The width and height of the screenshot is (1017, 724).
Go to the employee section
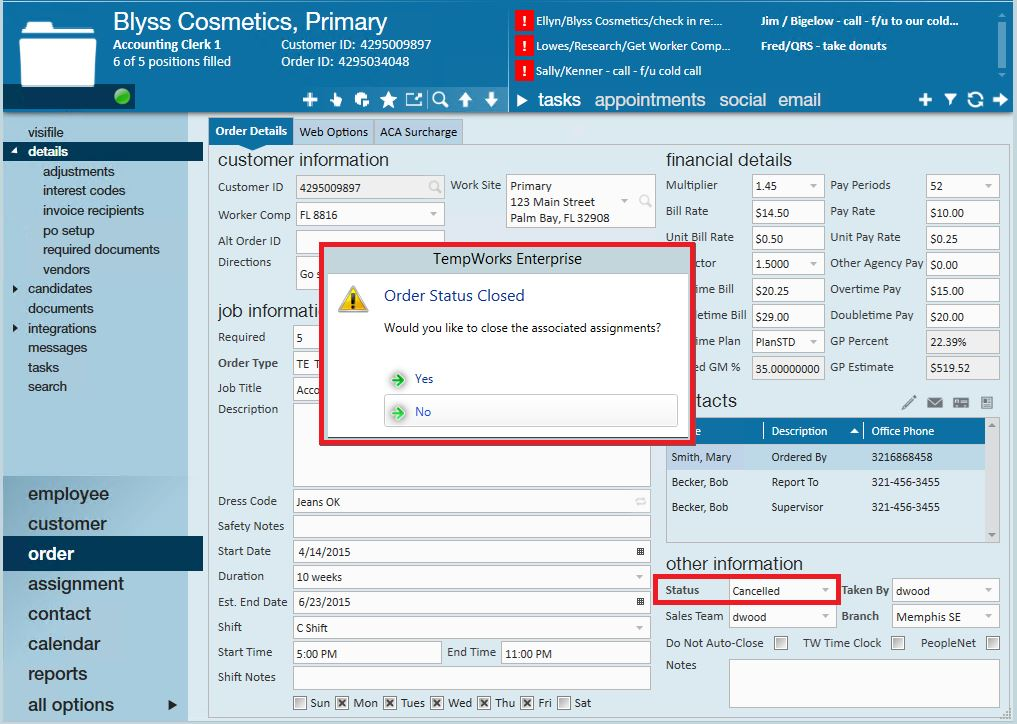click(68, 494)
